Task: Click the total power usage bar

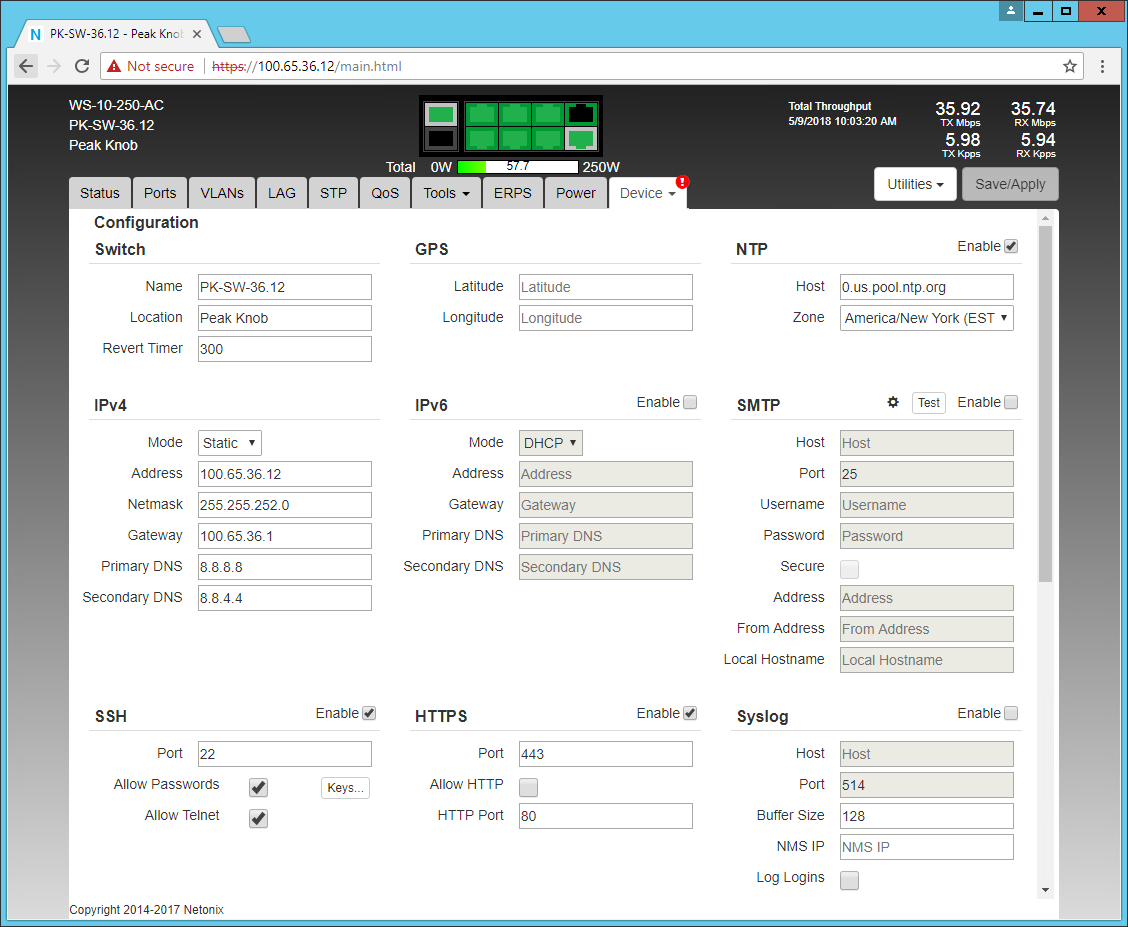Action: point(517,167)
